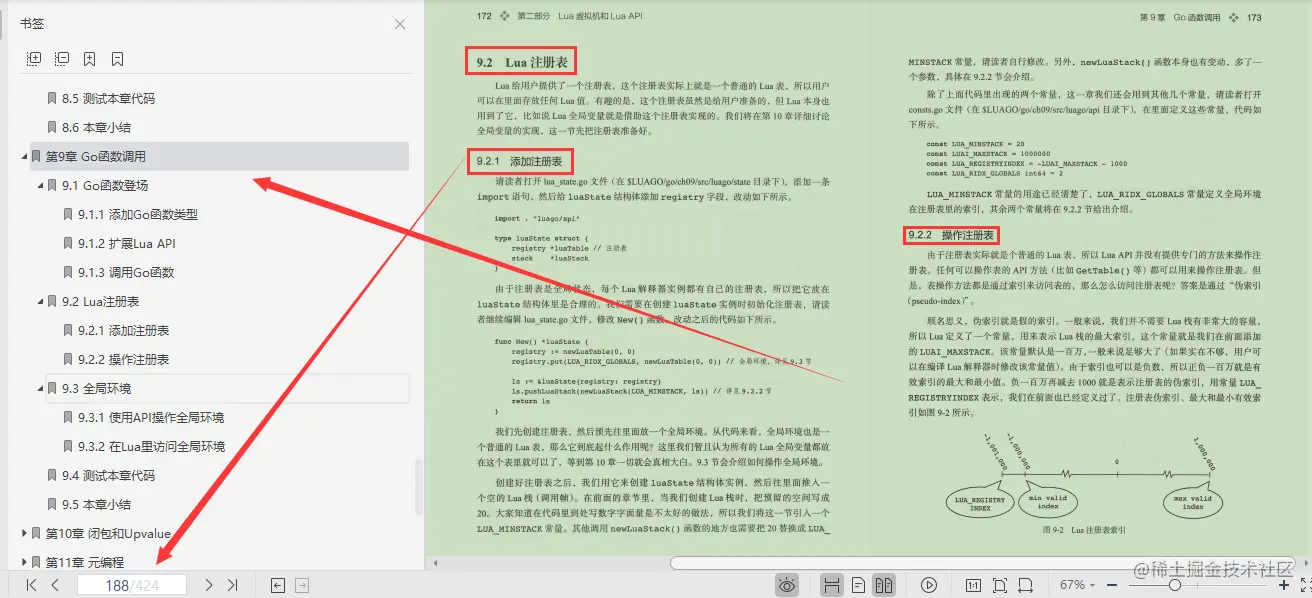
Task: Switch to two-page facing view
Action: pos(886,585)
